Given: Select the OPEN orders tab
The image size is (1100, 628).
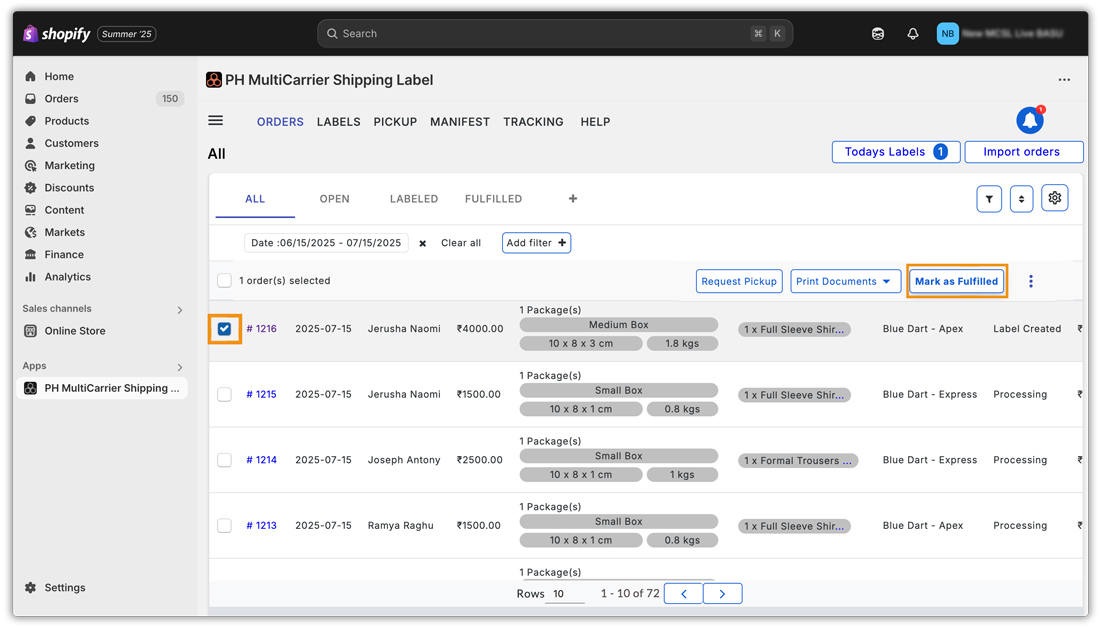Looking at the screenshot, I should [335, 199].
